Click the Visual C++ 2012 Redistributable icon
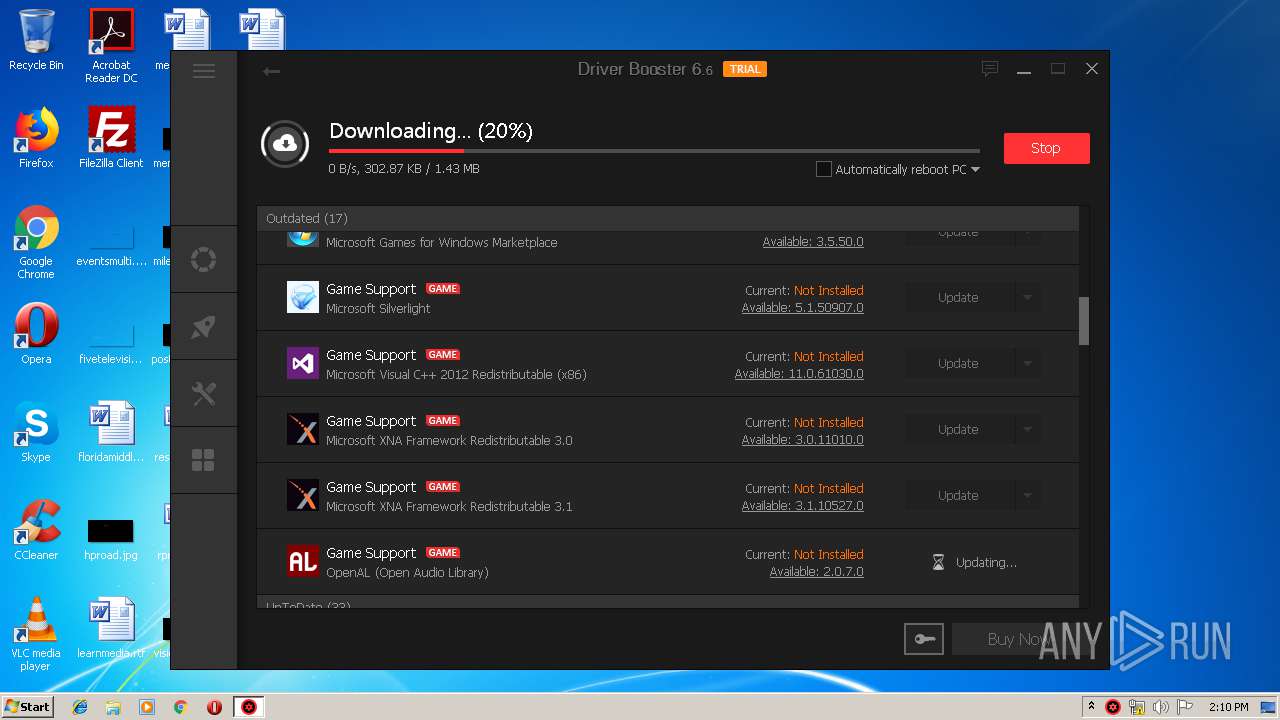Screen dimensions: 1280x720 point(303,363)
